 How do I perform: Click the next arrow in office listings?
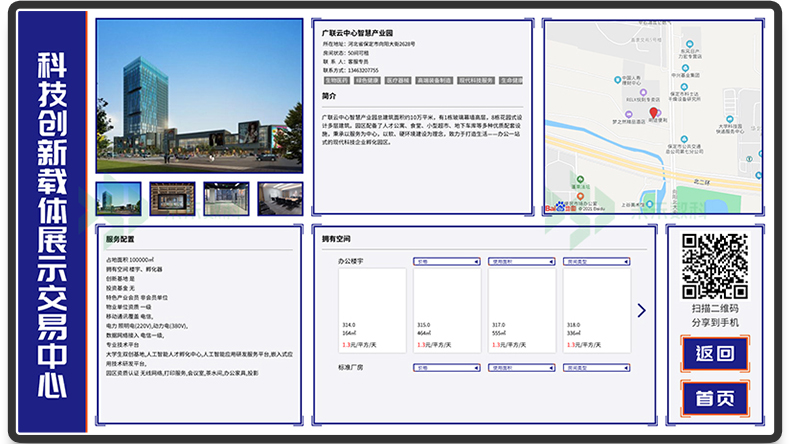click(641, 311)
